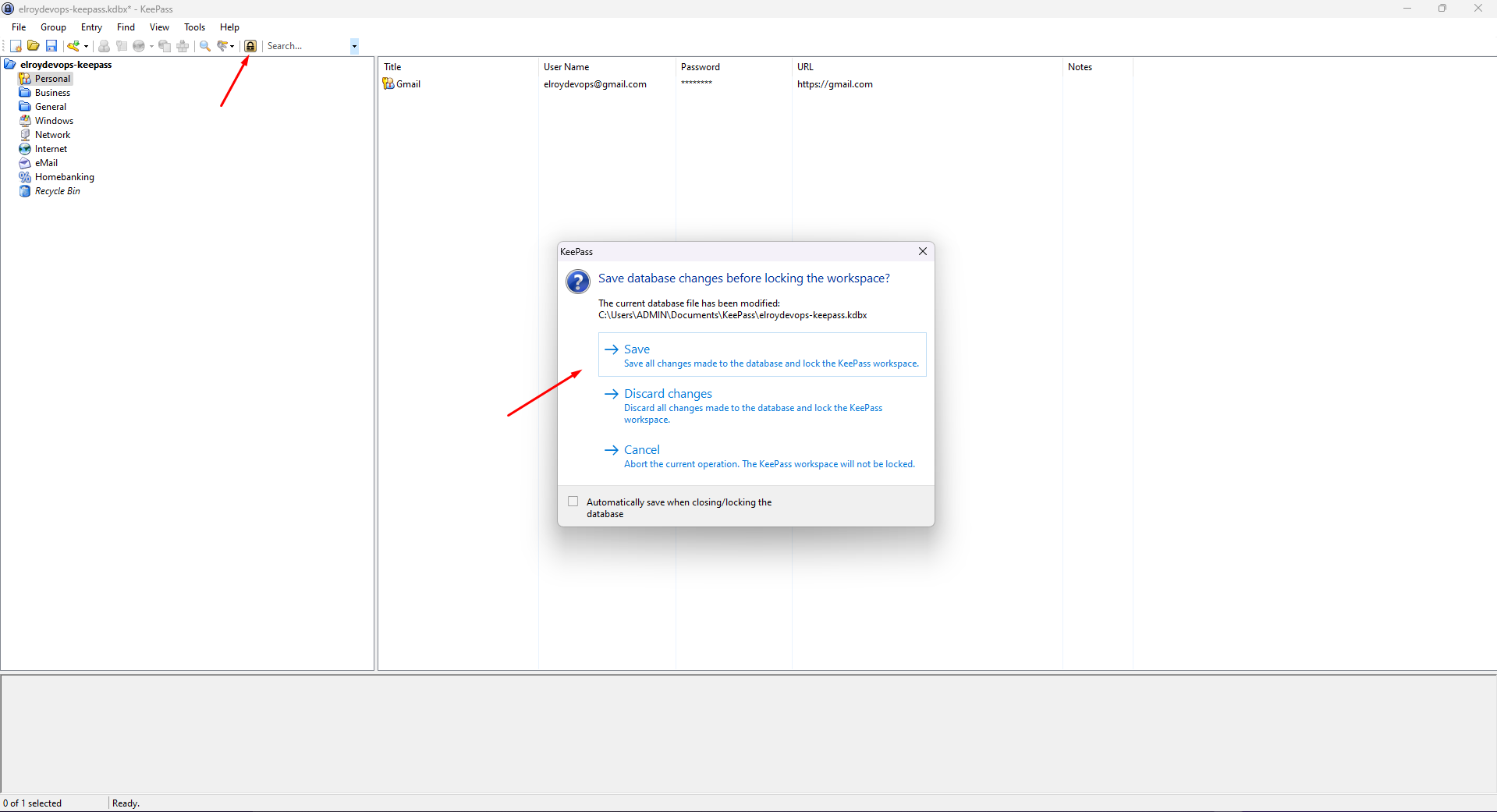Click the Recycle Bin icon
Viewport: 1497px width, 812px height.
coord(25,191)
